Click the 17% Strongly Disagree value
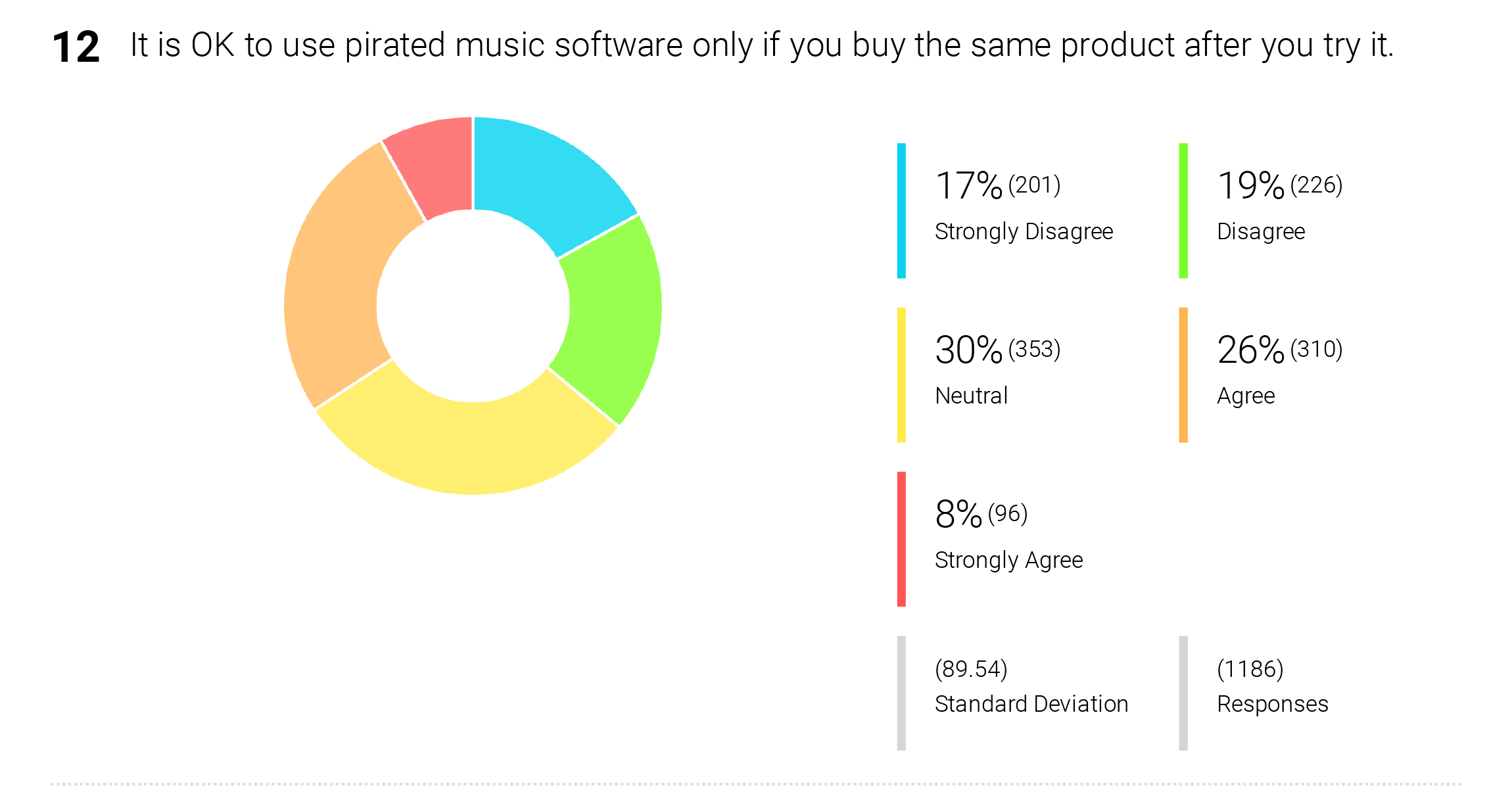1512x809 pixels. 968,185
